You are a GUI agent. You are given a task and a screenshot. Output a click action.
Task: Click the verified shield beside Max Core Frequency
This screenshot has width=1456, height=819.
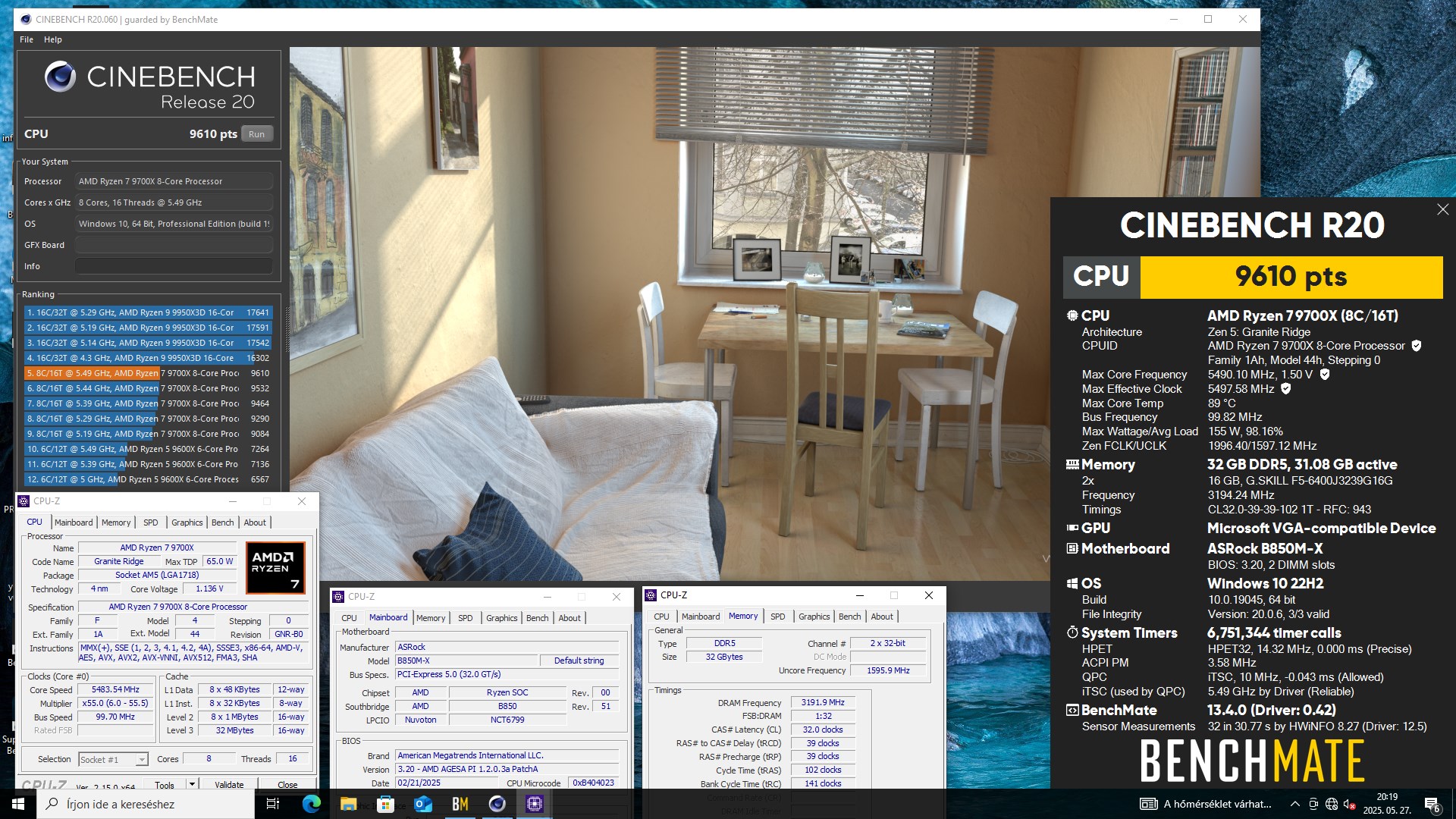pos(1325,374)
